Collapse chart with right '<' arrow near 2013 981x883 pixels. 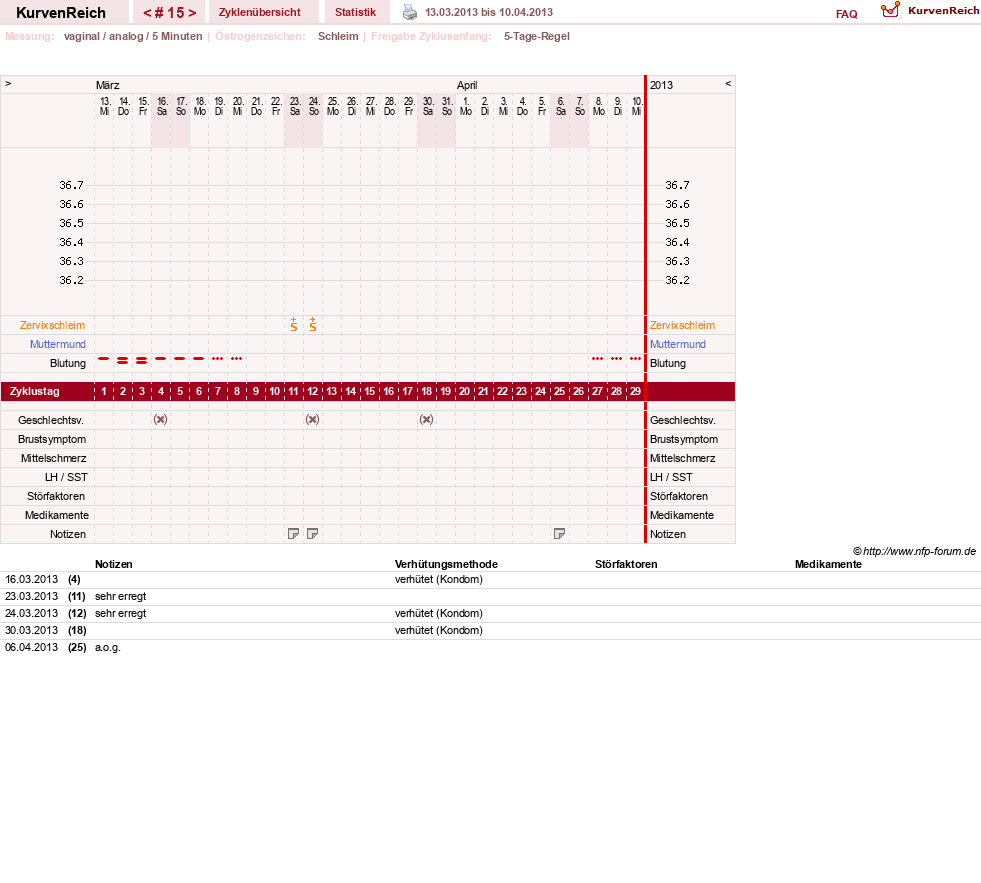pyautogui.click(x=728, y=83)
